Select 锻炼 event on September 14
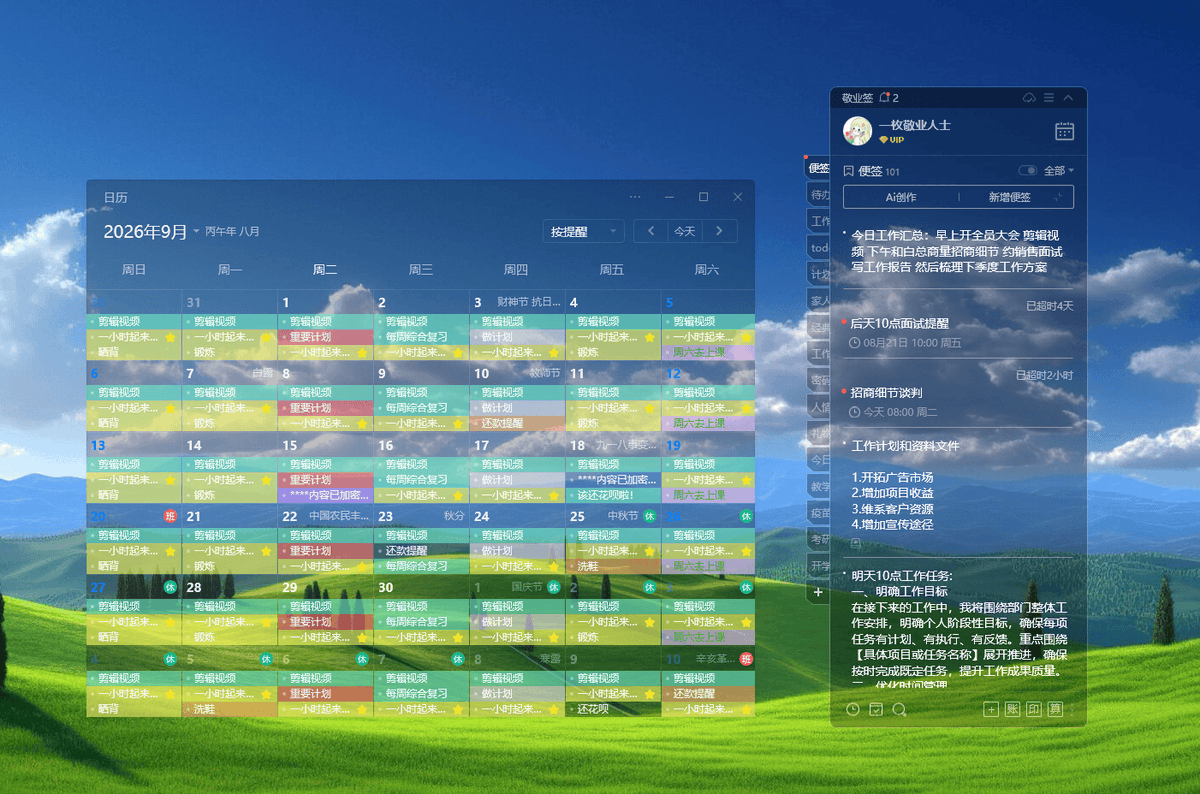Viewport: 1200px width, 794px height. (x=230, y=495)
